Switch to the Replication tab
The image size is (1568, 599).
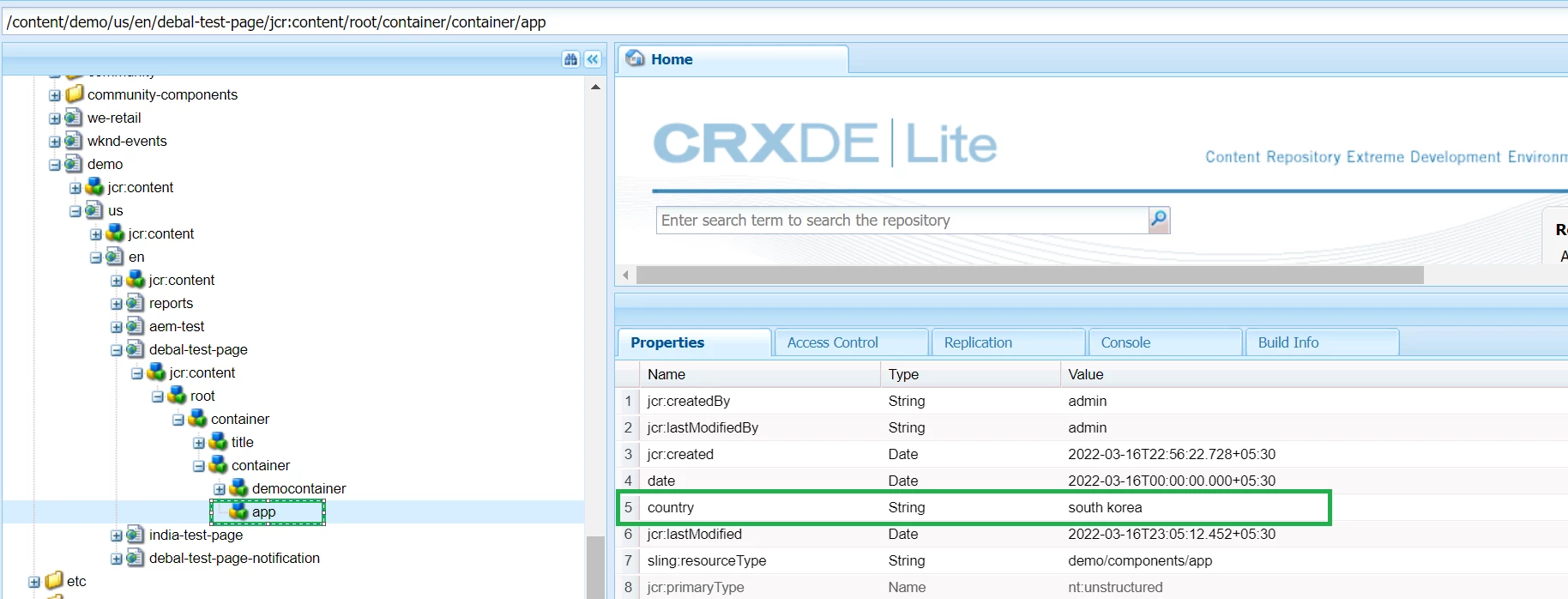tap(1008, 342)
